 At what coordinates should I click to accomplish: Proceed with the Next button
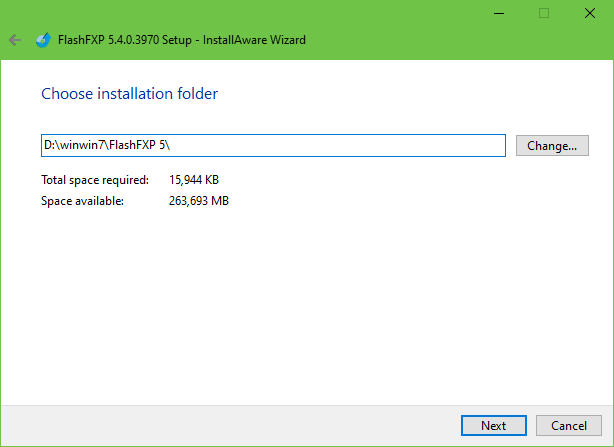tap(493, 425)
